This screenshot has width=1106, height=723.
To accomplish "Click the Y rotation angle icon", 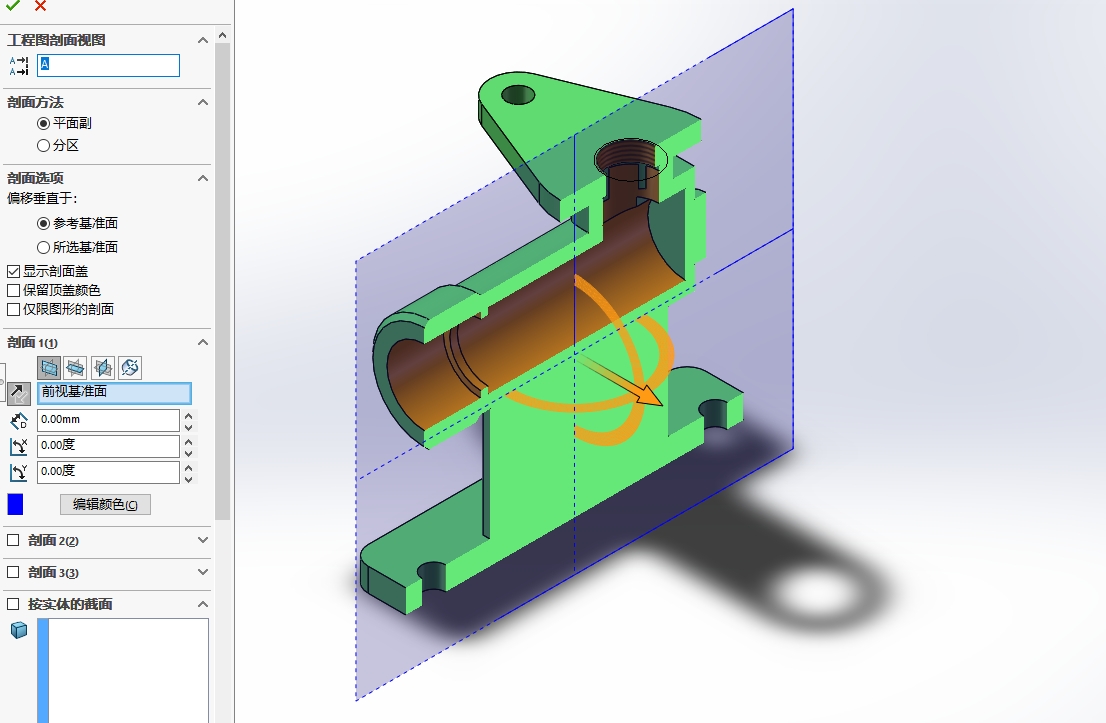I will click(19, 472).
